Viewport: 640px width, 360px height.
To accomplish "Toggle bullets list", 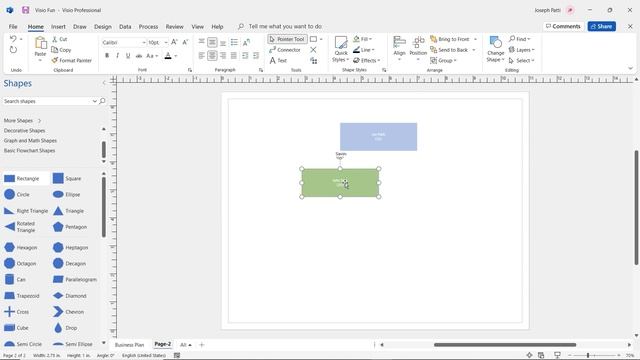I will 234,42.
